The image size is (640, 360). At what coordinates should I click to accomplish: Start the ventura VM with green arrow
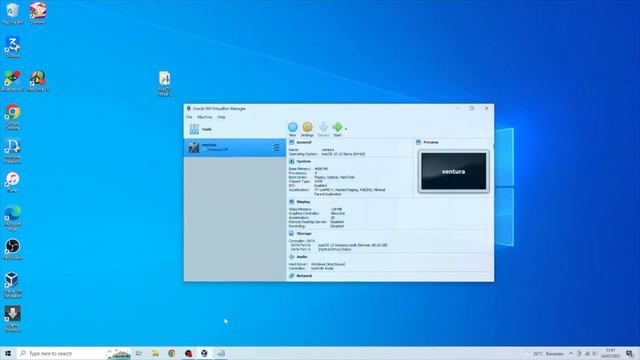[337, 127]
